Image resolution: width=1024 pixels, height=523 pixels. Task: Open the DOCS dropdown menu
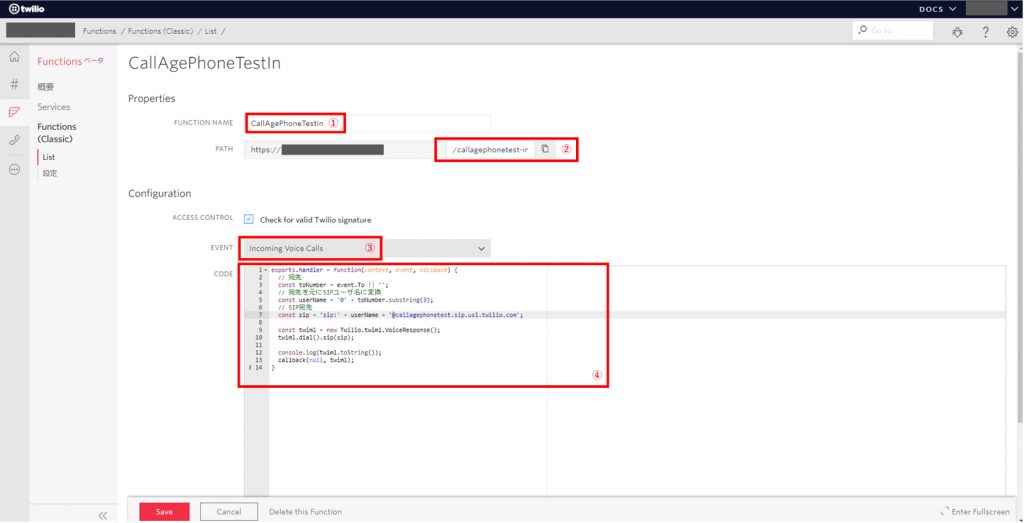[937, 8]
